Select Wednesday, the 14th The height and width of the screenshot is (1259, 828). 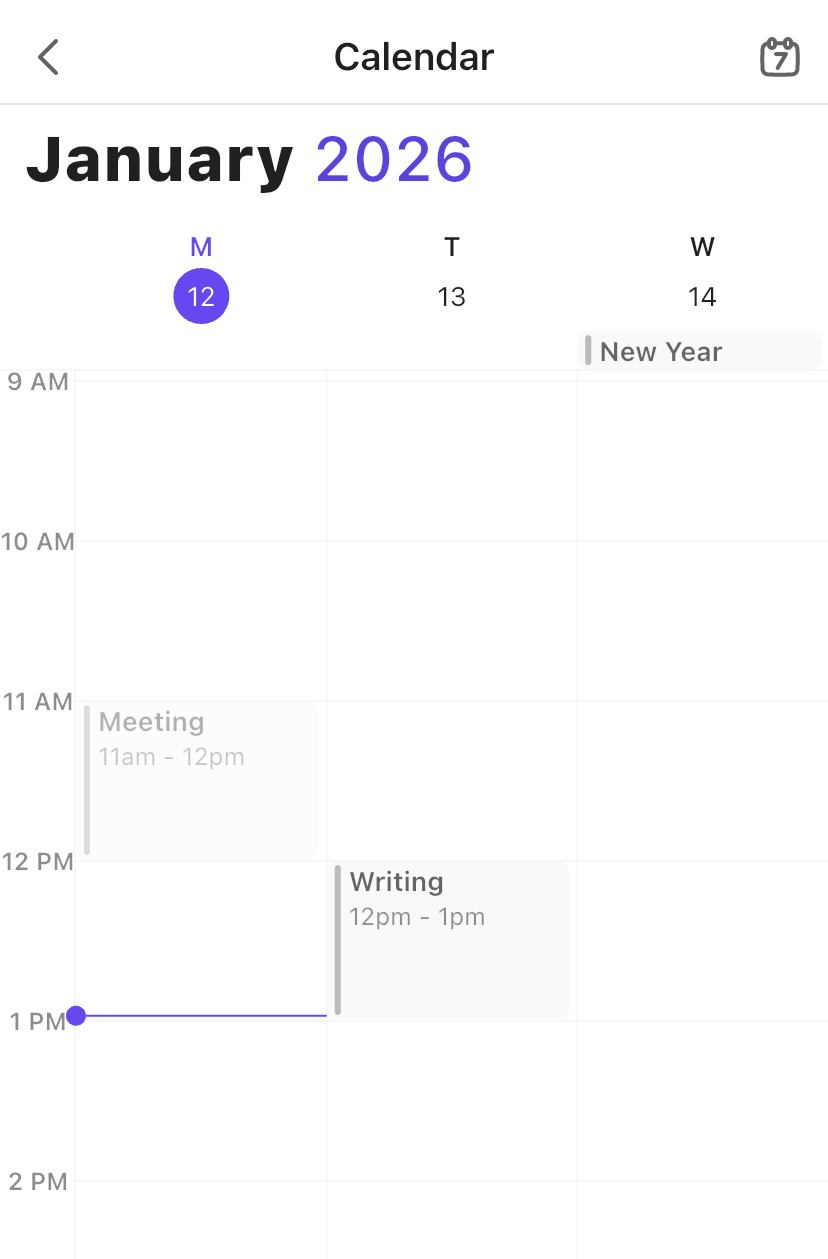(x=702, y=296)
